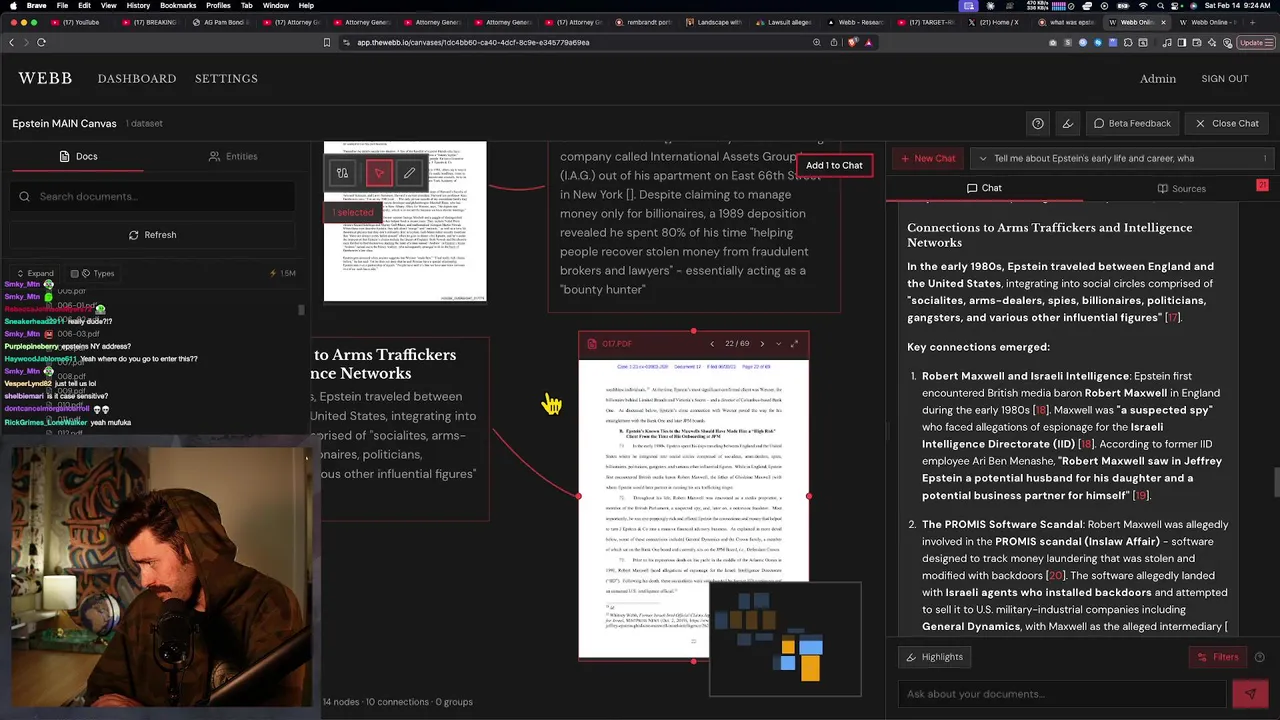Click the '1 selected' badge

coord(353,212)
